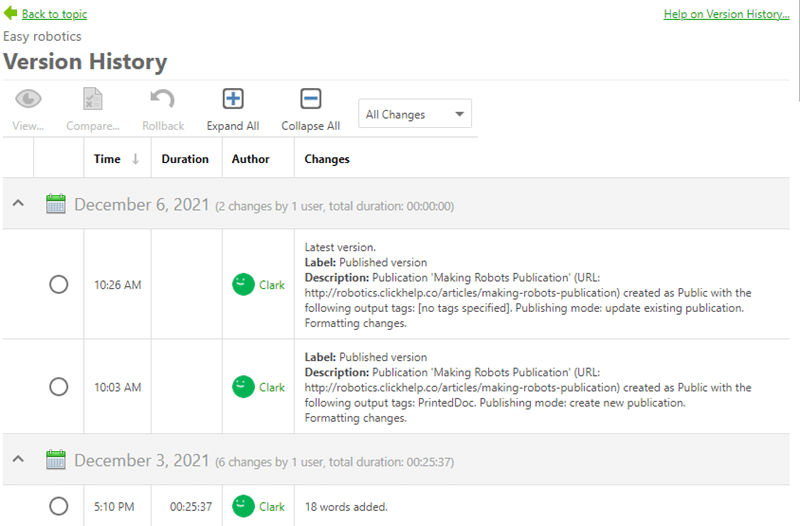The width and height of the screenshot is (800, 526).
Task: Select the 5:10 PM version radio button
Action: point(59,506)
